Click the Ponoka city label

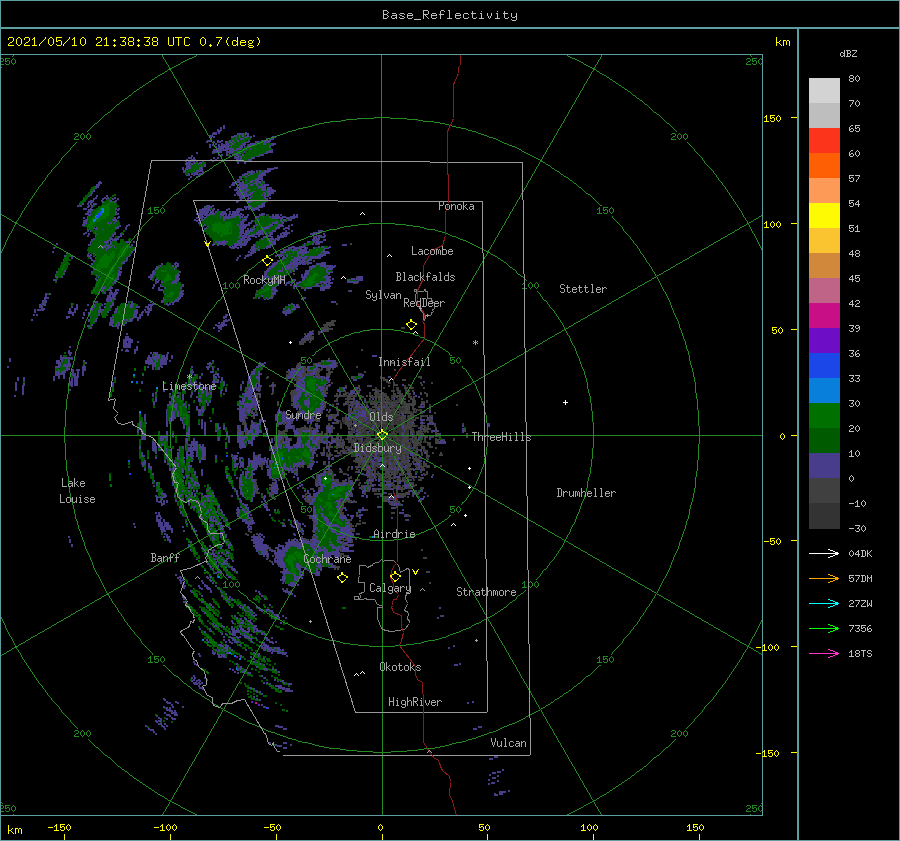tap(456, 206)
